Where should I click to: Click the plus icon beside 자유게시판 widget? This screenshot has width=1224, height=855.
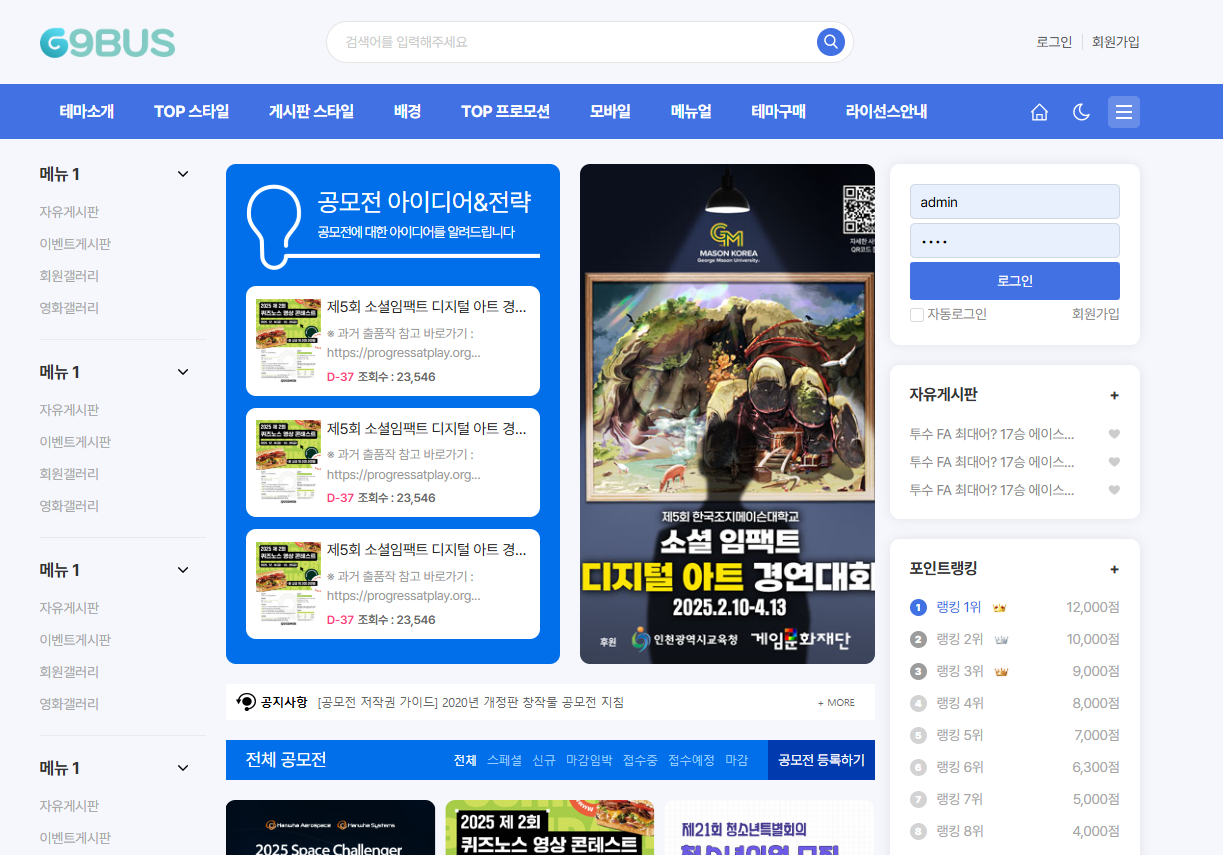click(x=1114, y=395)
